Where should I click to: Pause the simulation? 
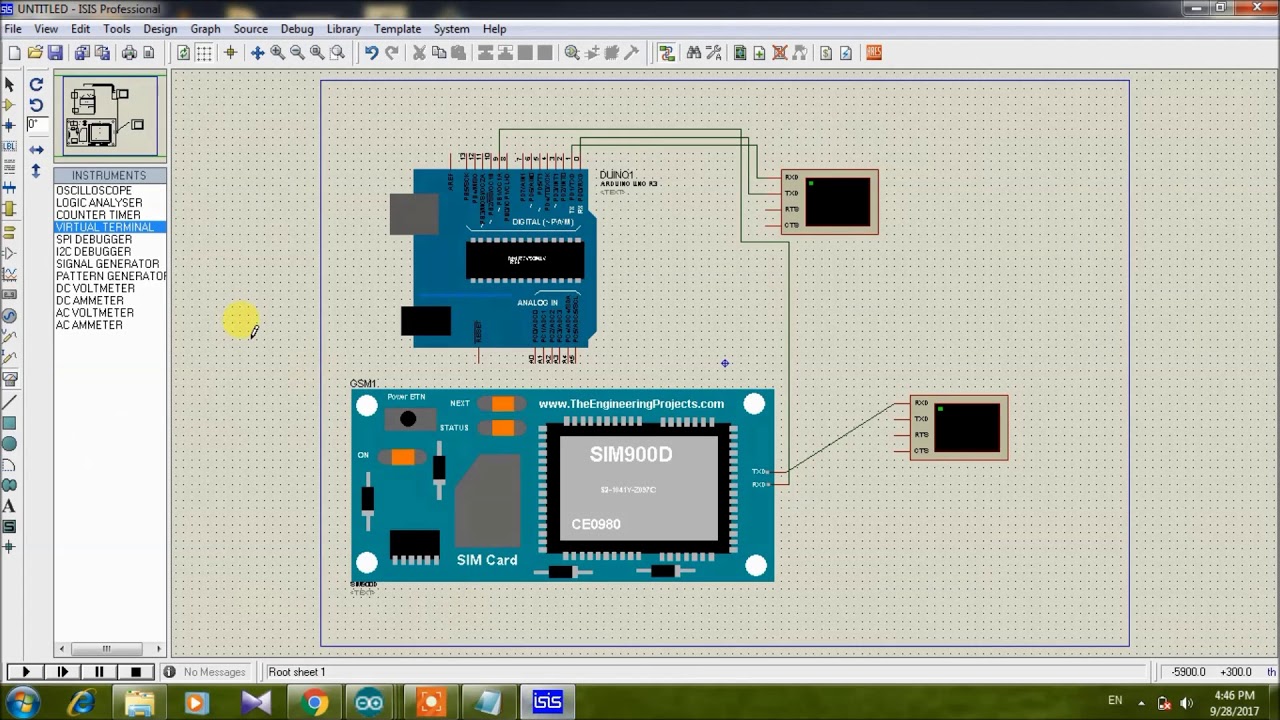pos(99,672)
